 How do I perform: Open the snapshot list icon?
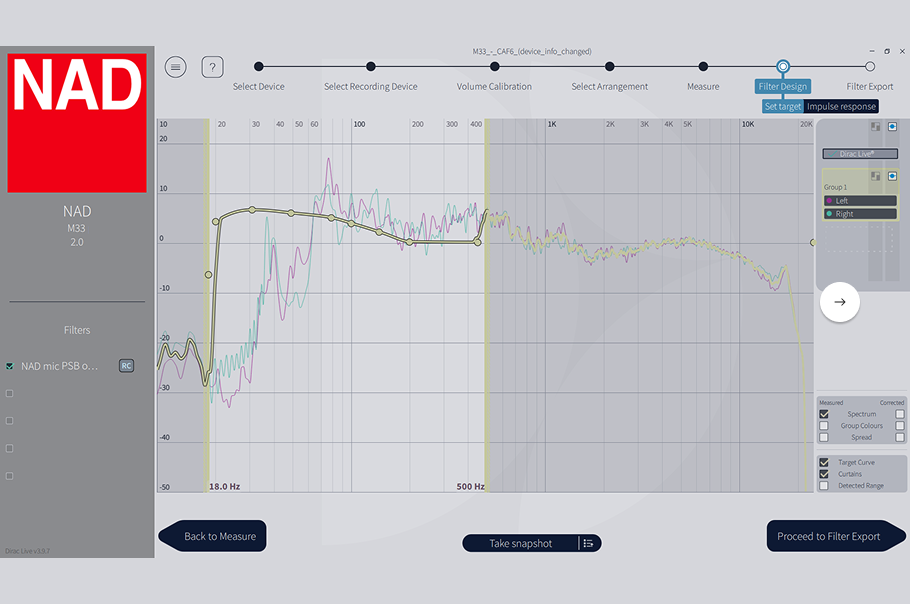(589, 543)
